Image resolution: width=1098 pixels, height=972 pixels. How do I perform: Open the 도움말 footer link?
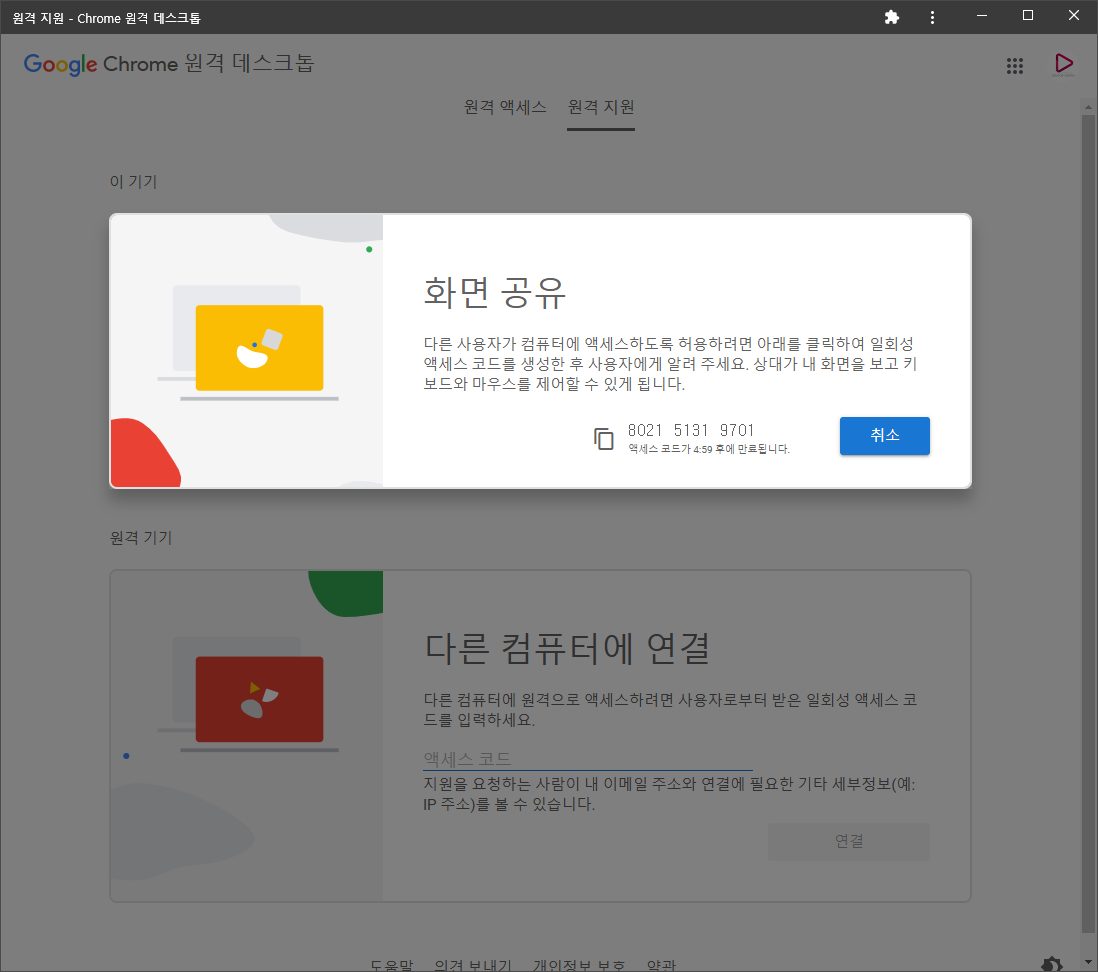(391, 965)
